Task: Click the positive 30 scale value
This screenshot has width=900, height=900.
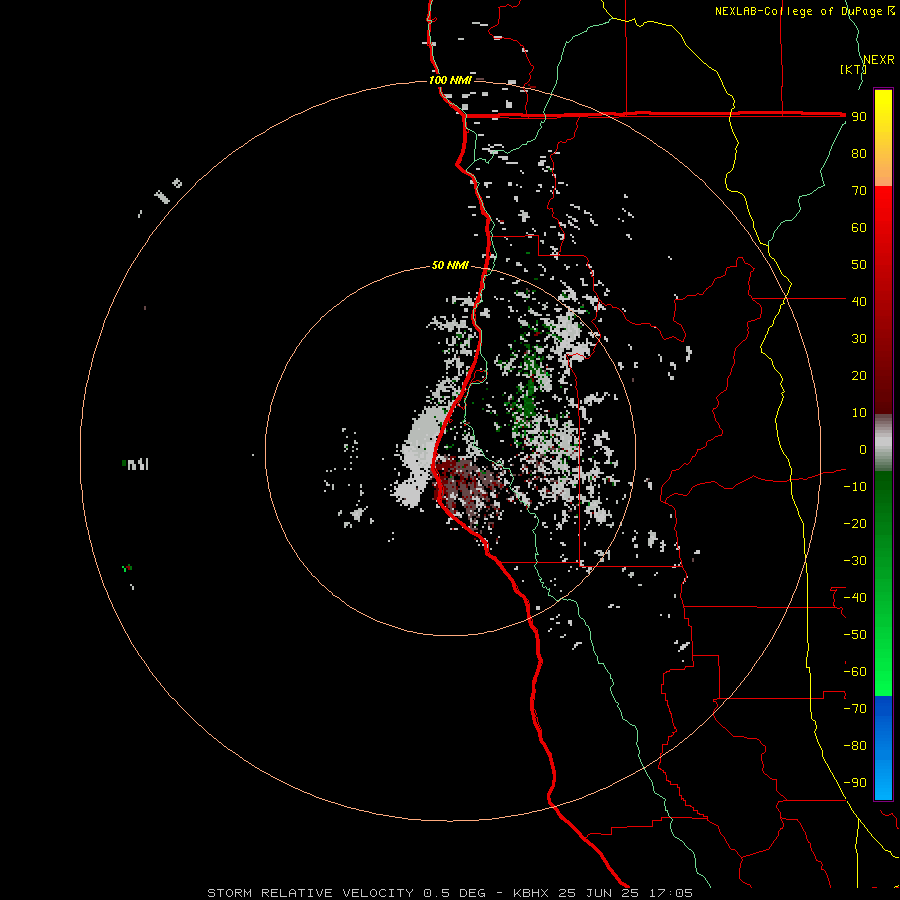Action: point(859,339)
